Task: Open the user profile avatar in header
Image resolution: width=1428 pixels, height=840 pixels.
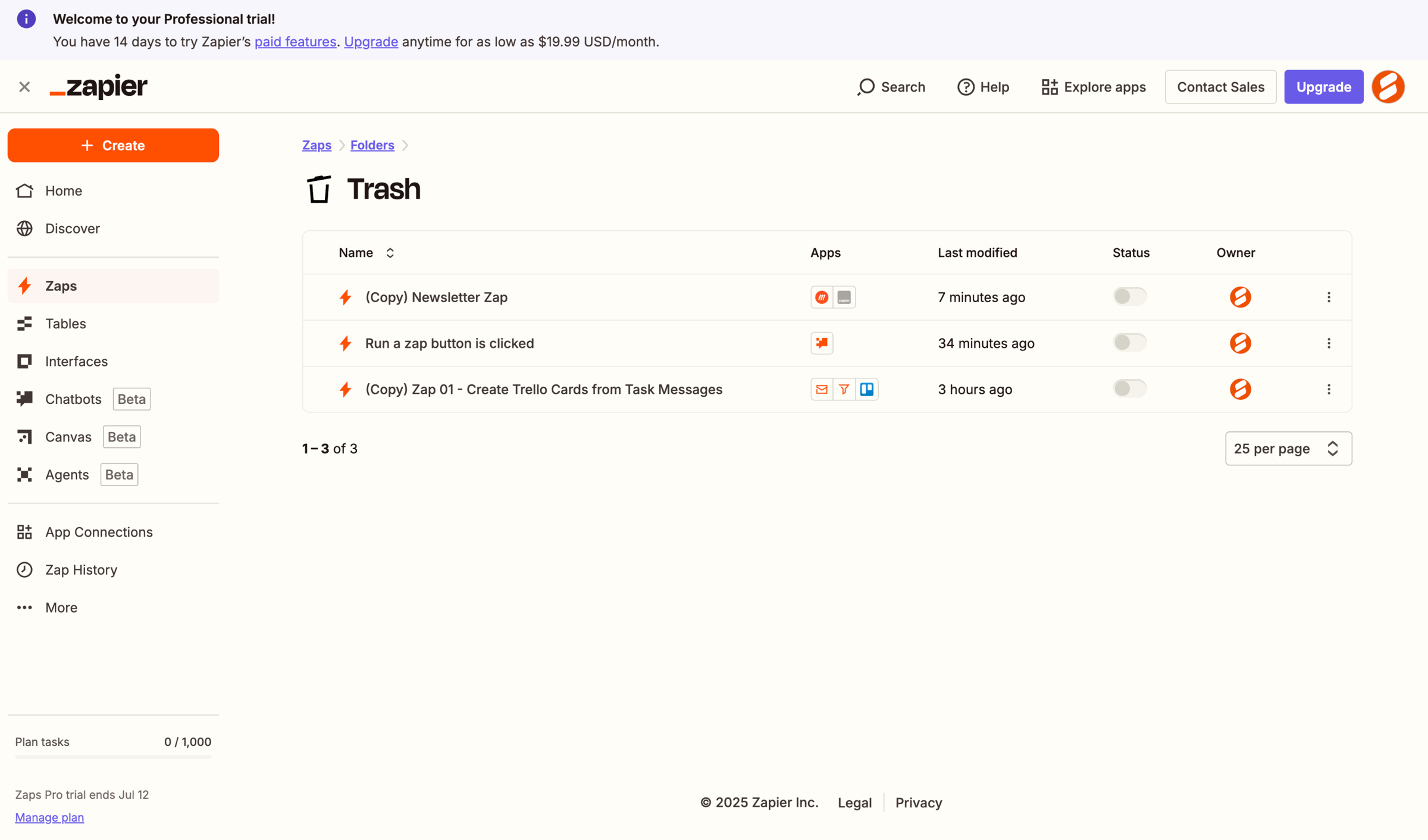Action: [x=1388, y=87]
